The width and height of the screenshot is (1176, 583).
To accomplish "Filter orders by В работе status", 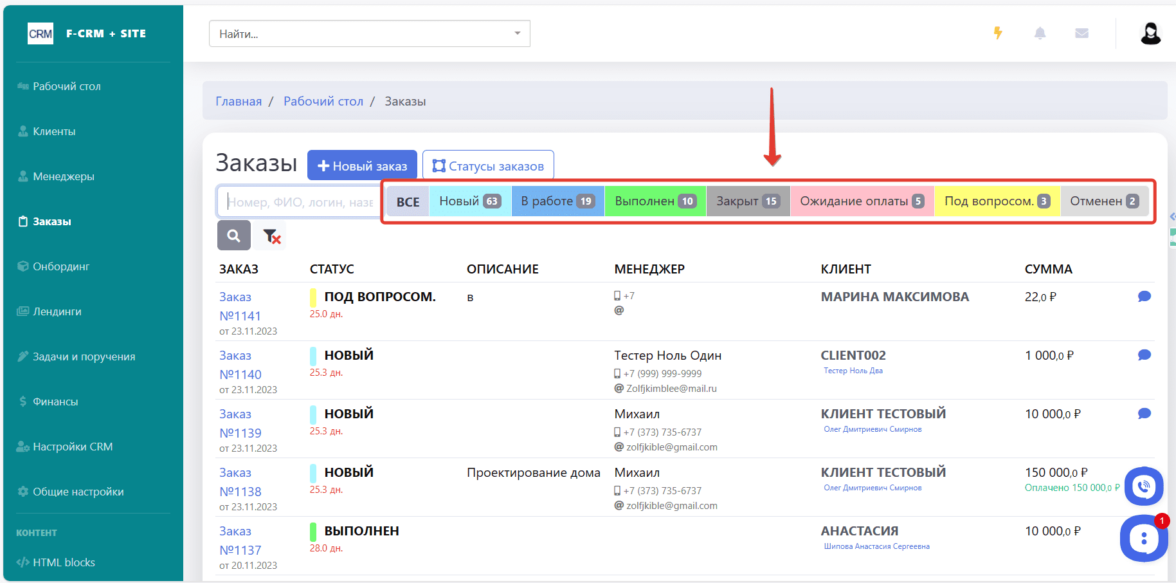I will point(558,202).
